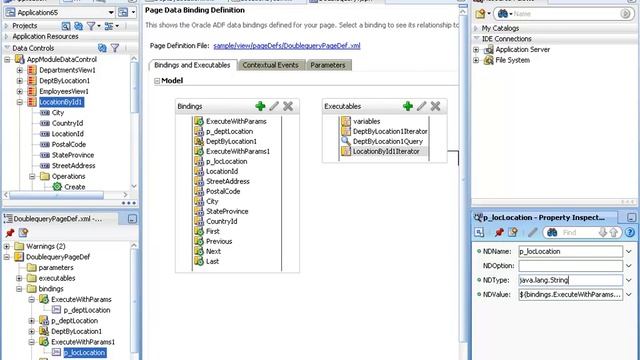Click the pencil edit icon in Property Inspector toolbar
Image resolution: width=640 pixels, height=360 pixels.
[x=532, y=232]
